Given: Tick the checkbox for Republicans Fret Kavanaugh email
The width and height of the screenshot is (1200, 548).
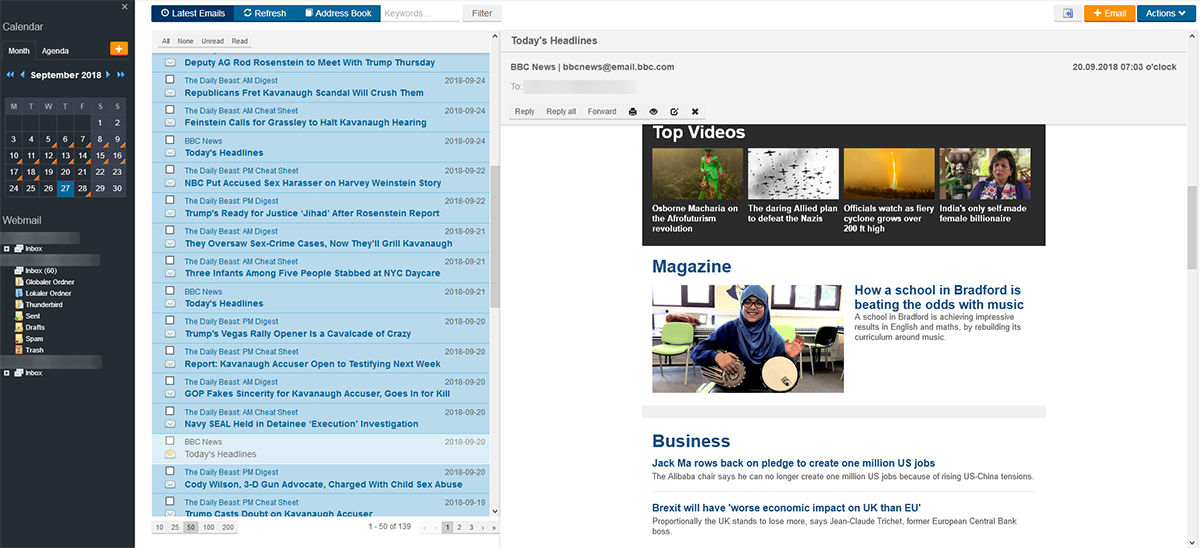Looking at the screenshot, I should [170, 80].
